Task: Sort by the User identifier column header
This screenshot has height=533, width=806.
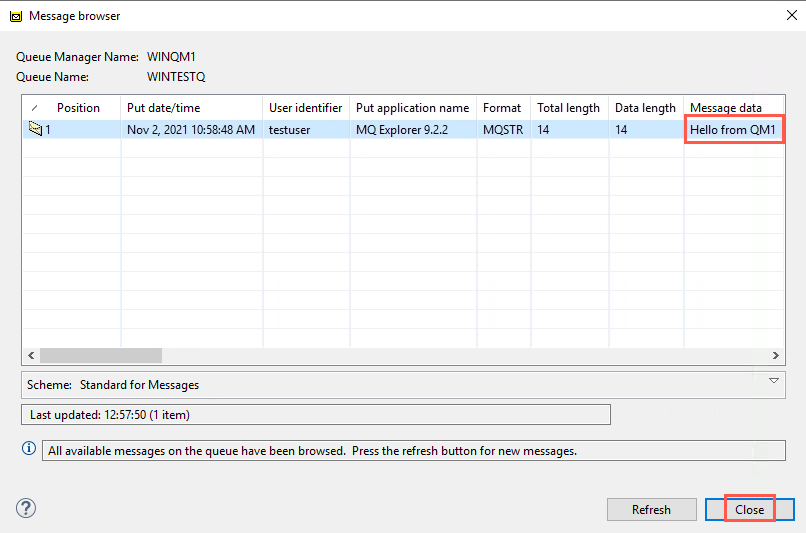Action: (x=305, y=108)
